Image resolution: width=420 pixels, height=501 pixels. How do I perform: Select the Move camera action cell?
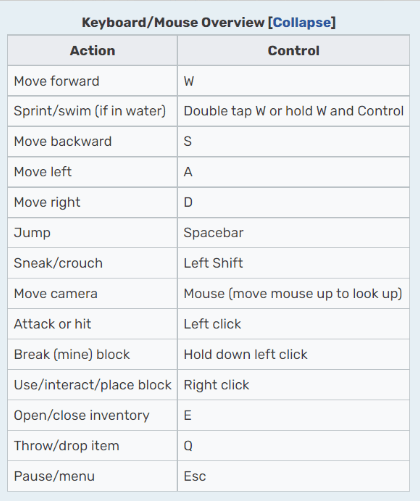92,294
